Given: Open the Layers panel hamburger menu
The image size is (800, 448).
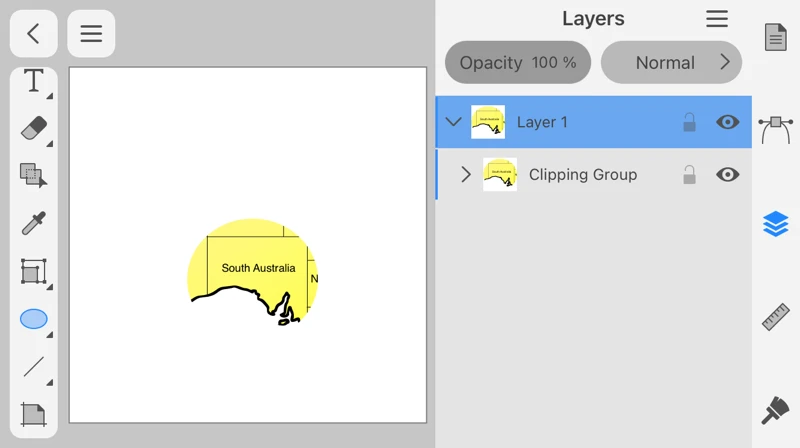Looking at the screenshot, I should point(716,19).
